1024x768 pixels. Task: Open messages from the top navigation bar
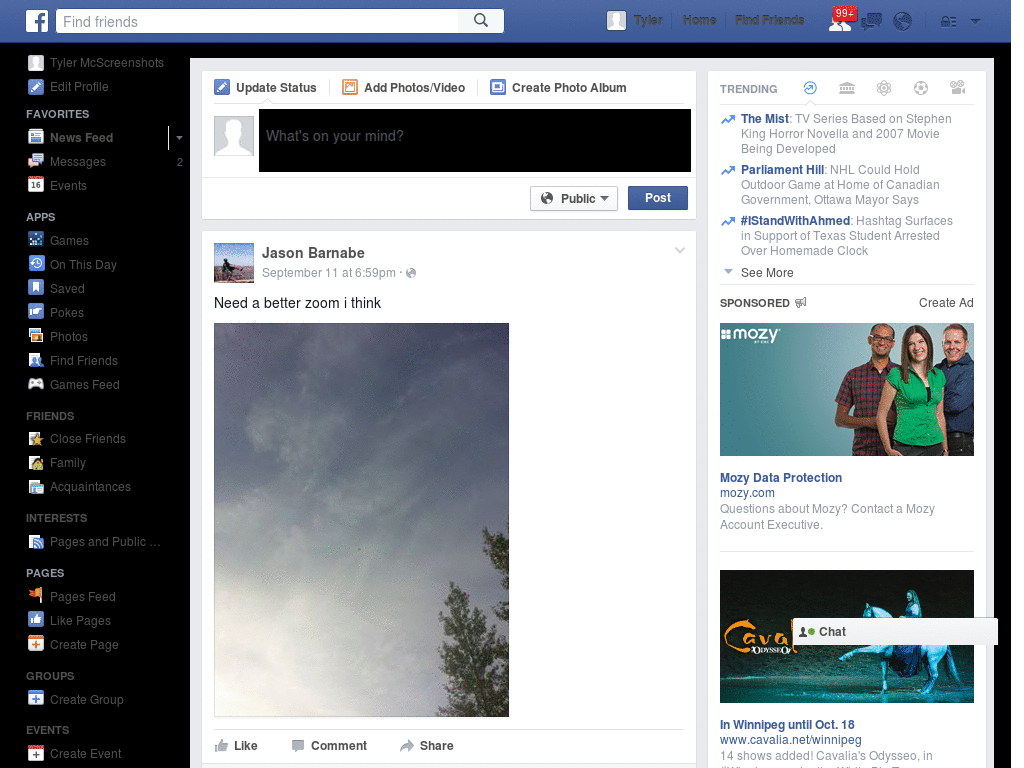(x=871, y=20)
